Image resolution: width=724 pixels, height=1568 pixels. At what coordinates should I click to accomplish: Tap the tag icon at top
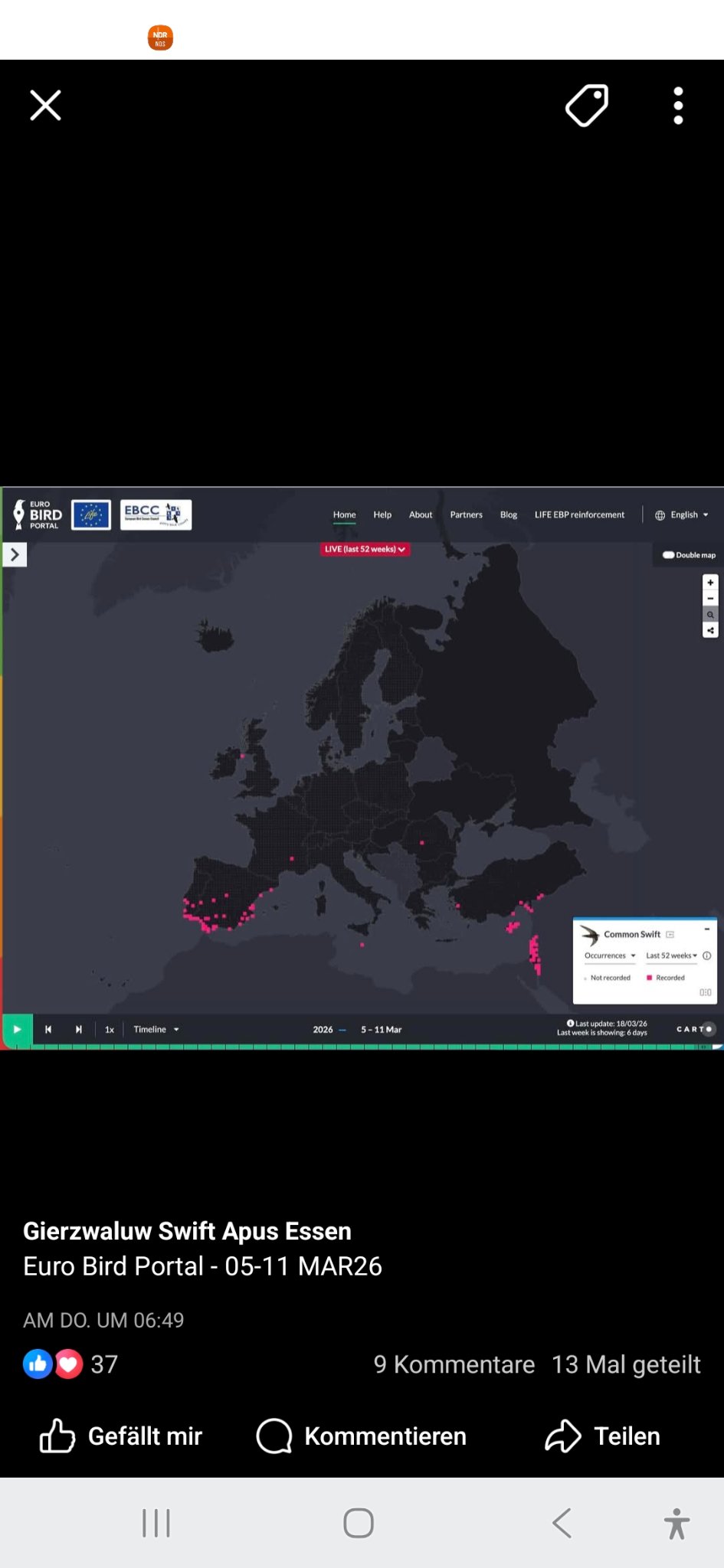pos(587,106)
